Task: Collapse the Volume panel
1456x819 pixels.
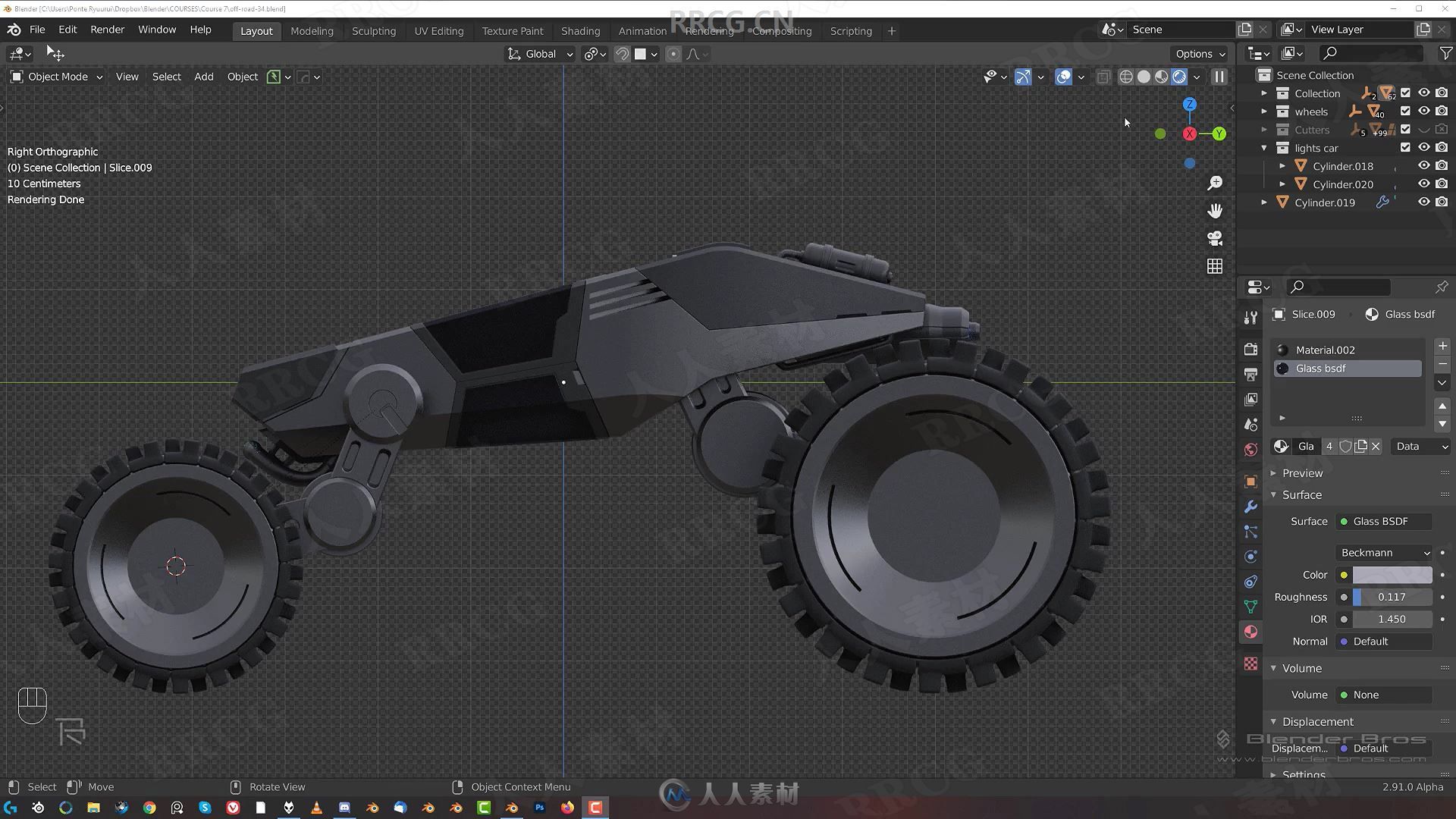Action: (x=1301, y=668)
